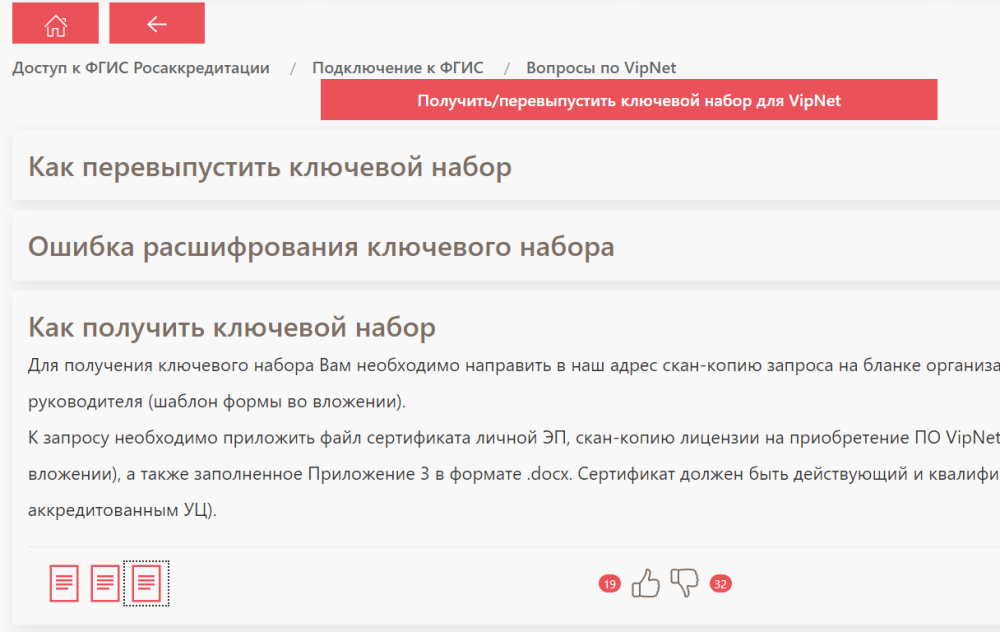Viewport: 1000px width, 632px height.
Task: Open the second attached document icon
Action: pyautogui.click(x=105, y=583)
